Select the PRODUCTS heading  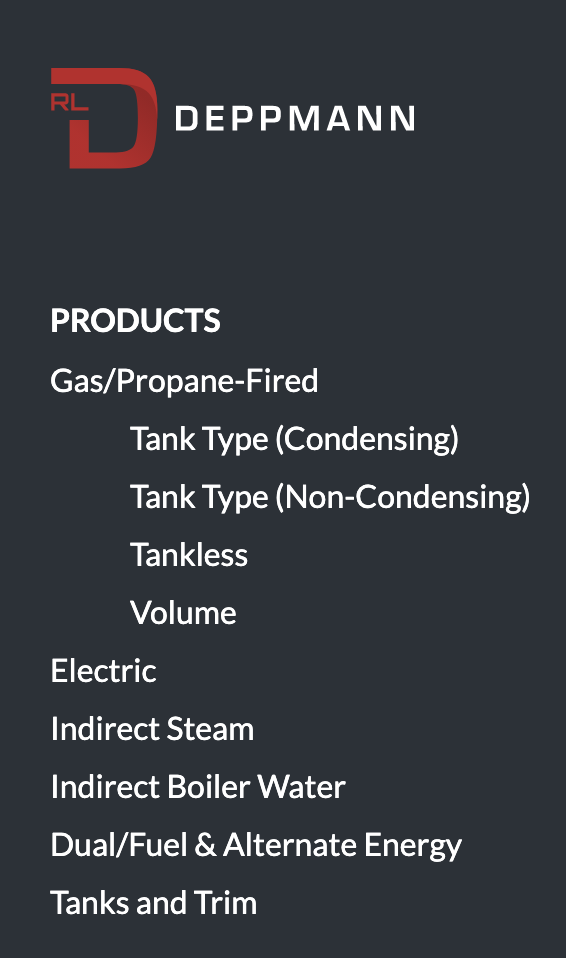coord(135,321)
